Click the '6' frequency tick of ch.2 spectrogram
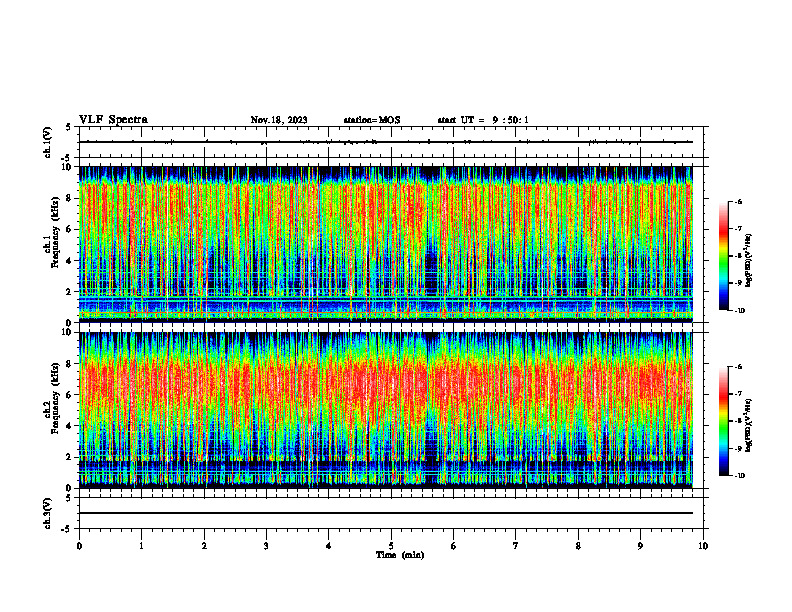 coord(70,395)
